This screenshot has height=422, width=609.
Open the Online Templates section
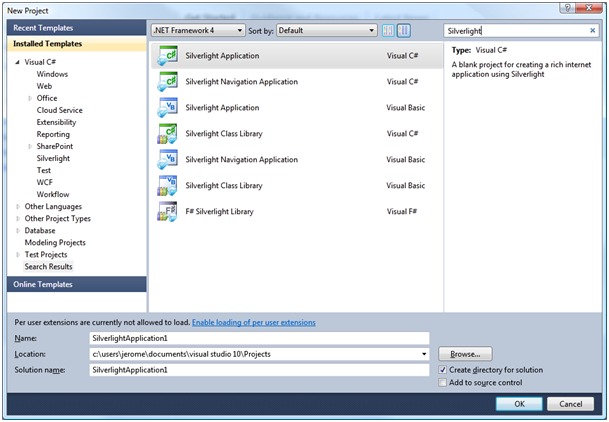42,285
